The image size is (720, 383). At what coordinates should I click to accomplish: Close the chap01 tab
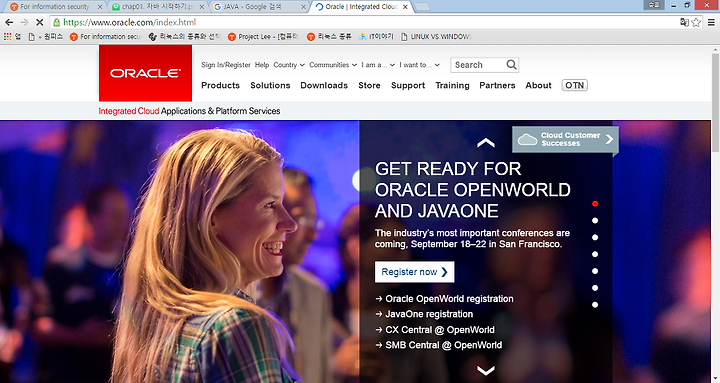point(202,7)
